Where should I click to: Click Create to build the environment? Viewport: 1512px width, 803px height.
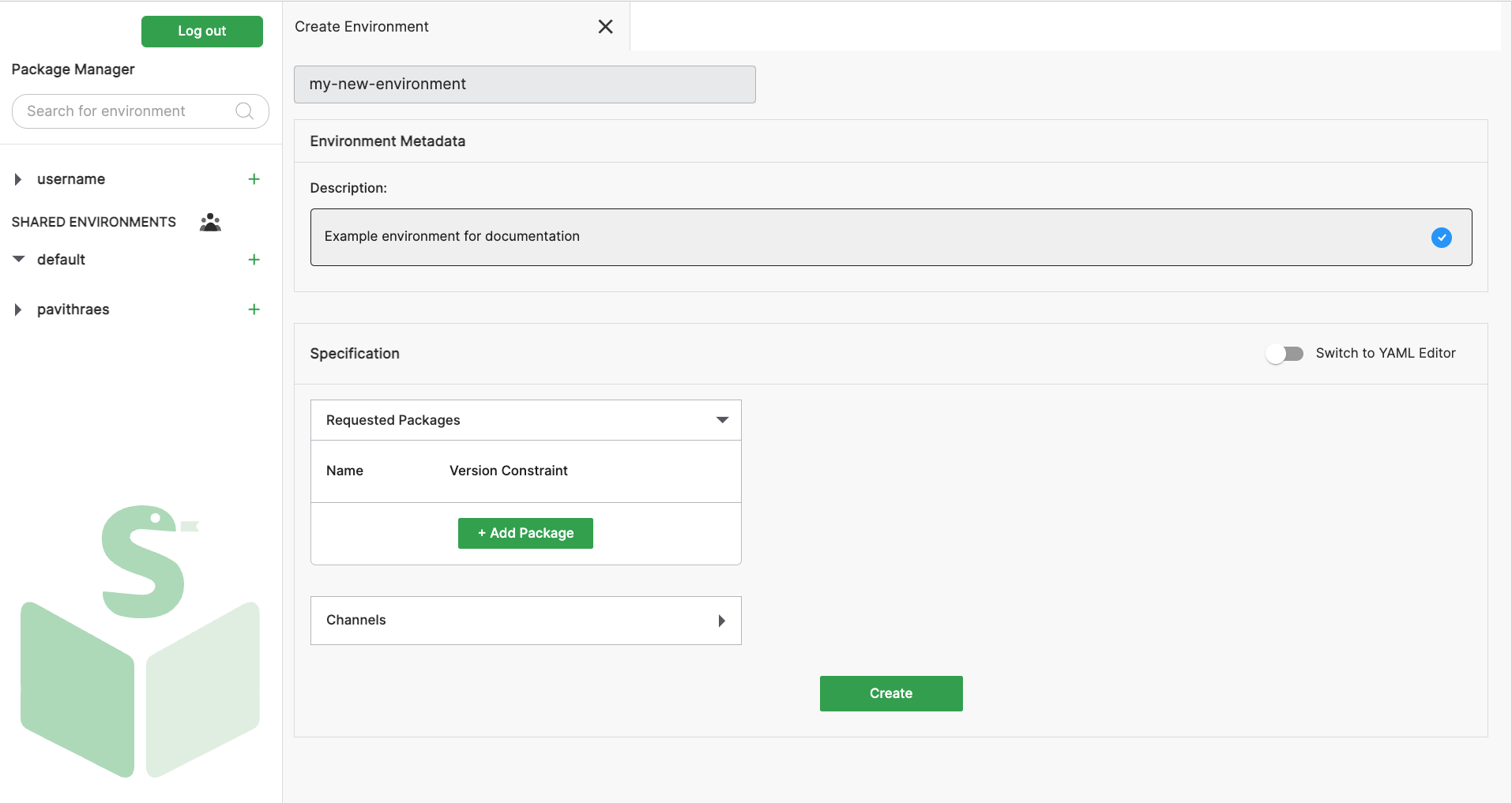(890, 693)
